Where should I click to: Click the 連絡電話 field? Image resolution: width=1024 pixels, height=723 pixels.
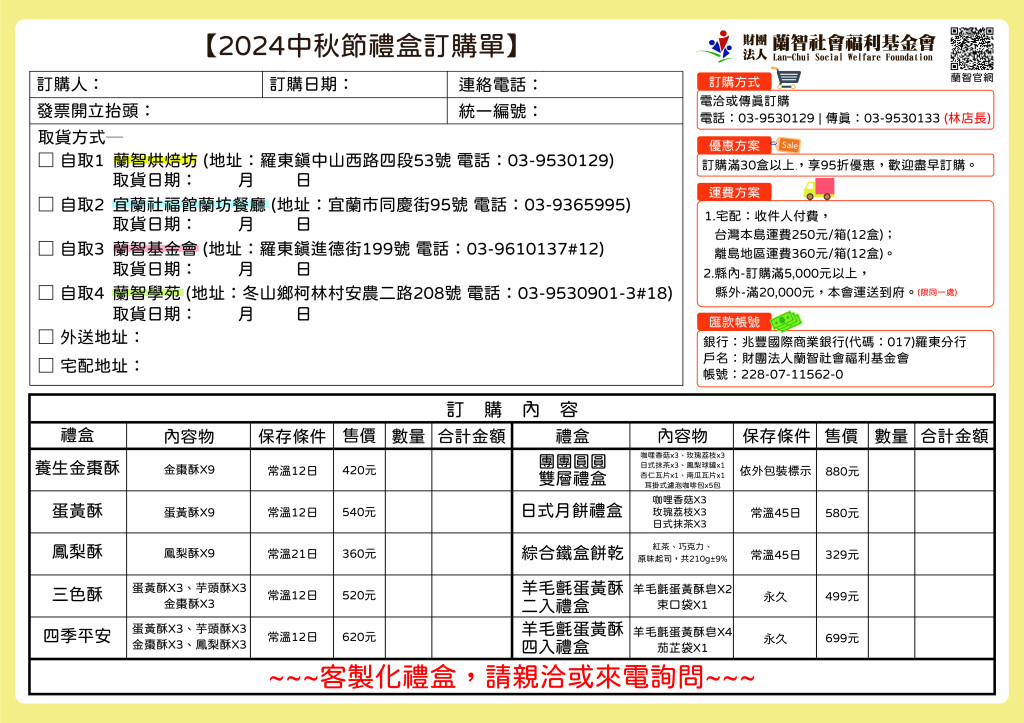(x=565, y=84)
